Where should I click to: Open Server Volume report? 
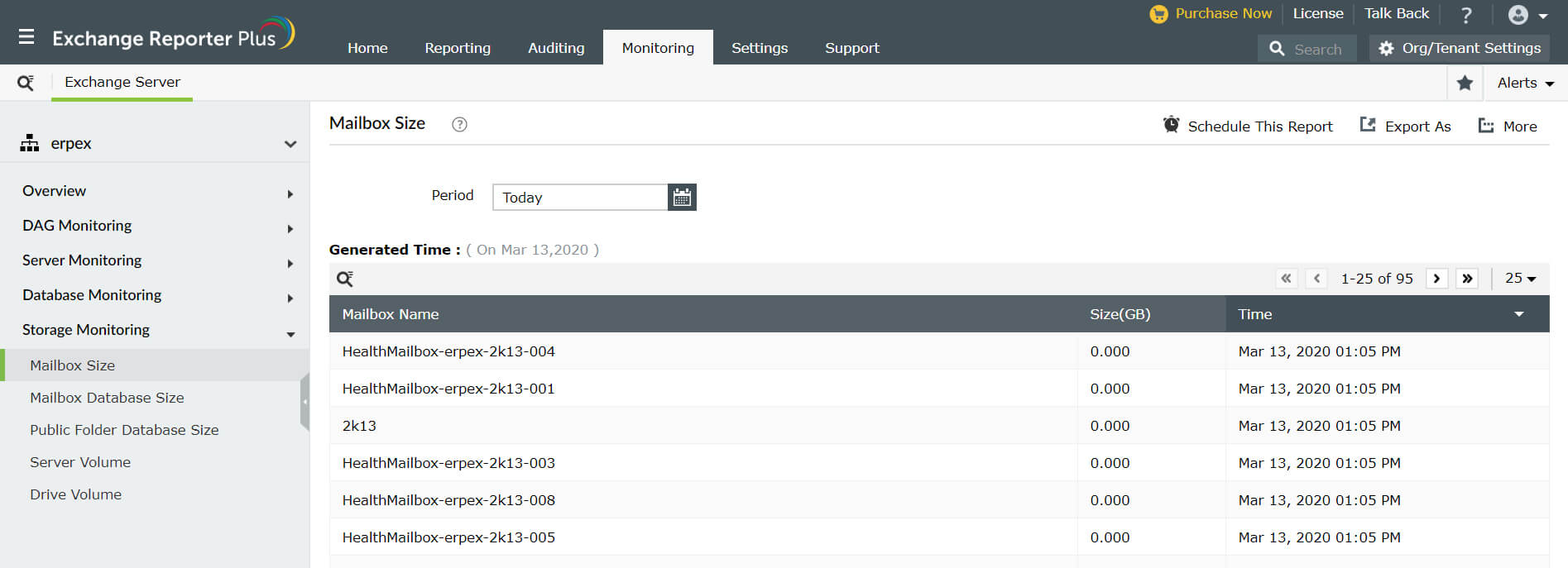[x=80, y=462]
